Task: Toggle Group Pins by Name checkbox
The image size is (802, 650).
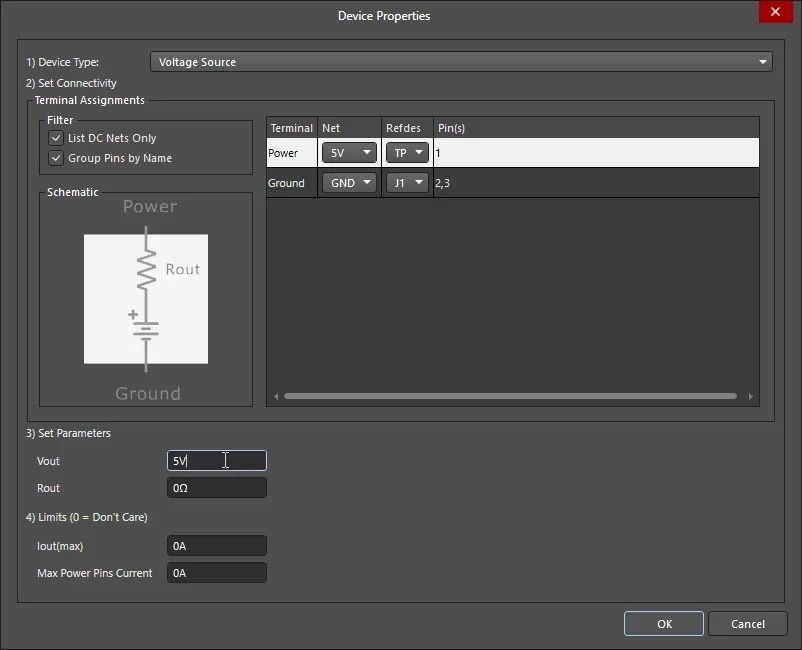Action: pos(56,158)
